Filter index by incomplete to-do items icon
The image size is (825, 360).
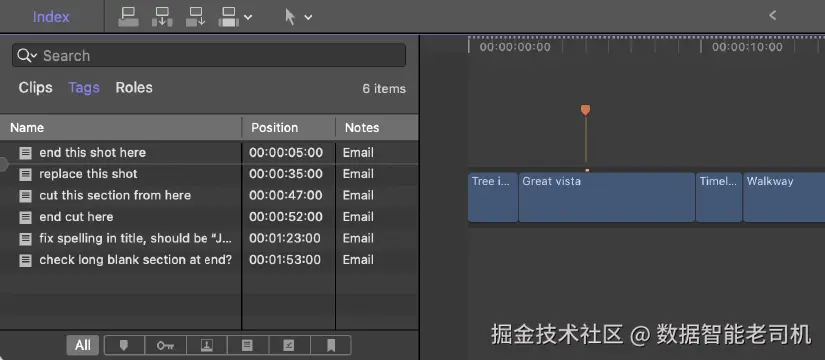247,345
